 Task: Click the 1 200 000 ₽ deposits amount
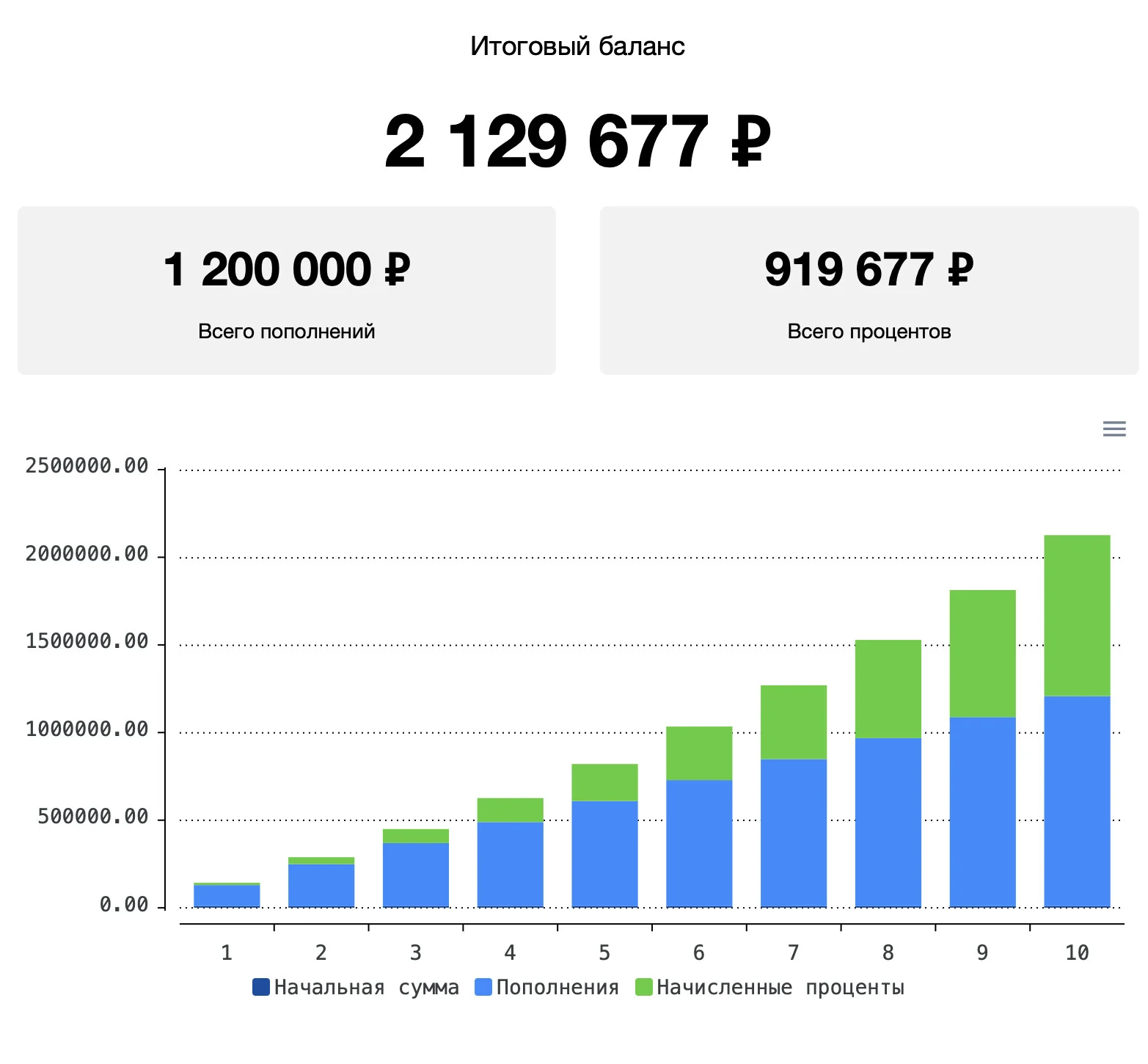pos(287,269)
